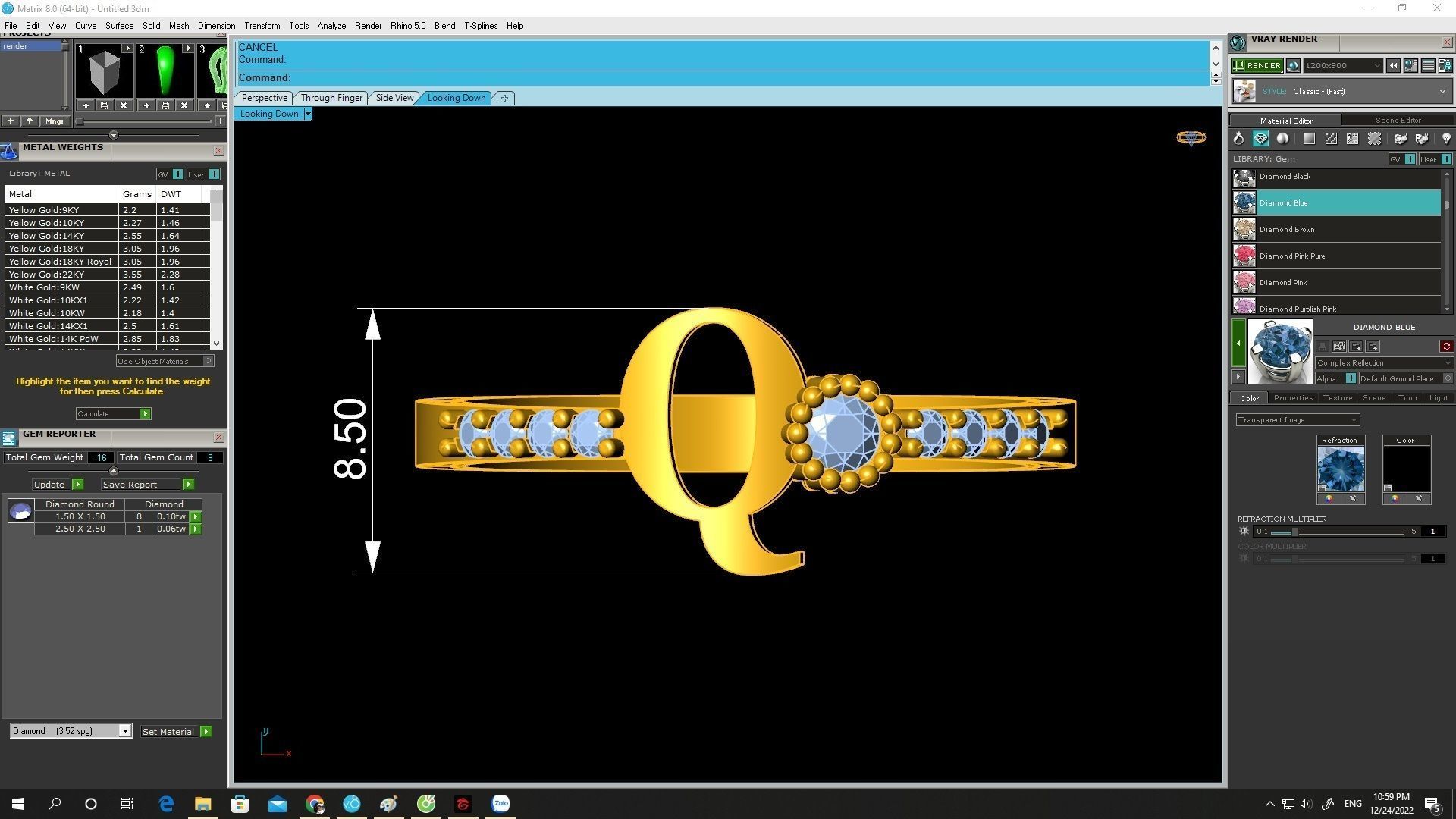
Task: Delete project slot 2 with X icon
Action: [x=184, y=105]
